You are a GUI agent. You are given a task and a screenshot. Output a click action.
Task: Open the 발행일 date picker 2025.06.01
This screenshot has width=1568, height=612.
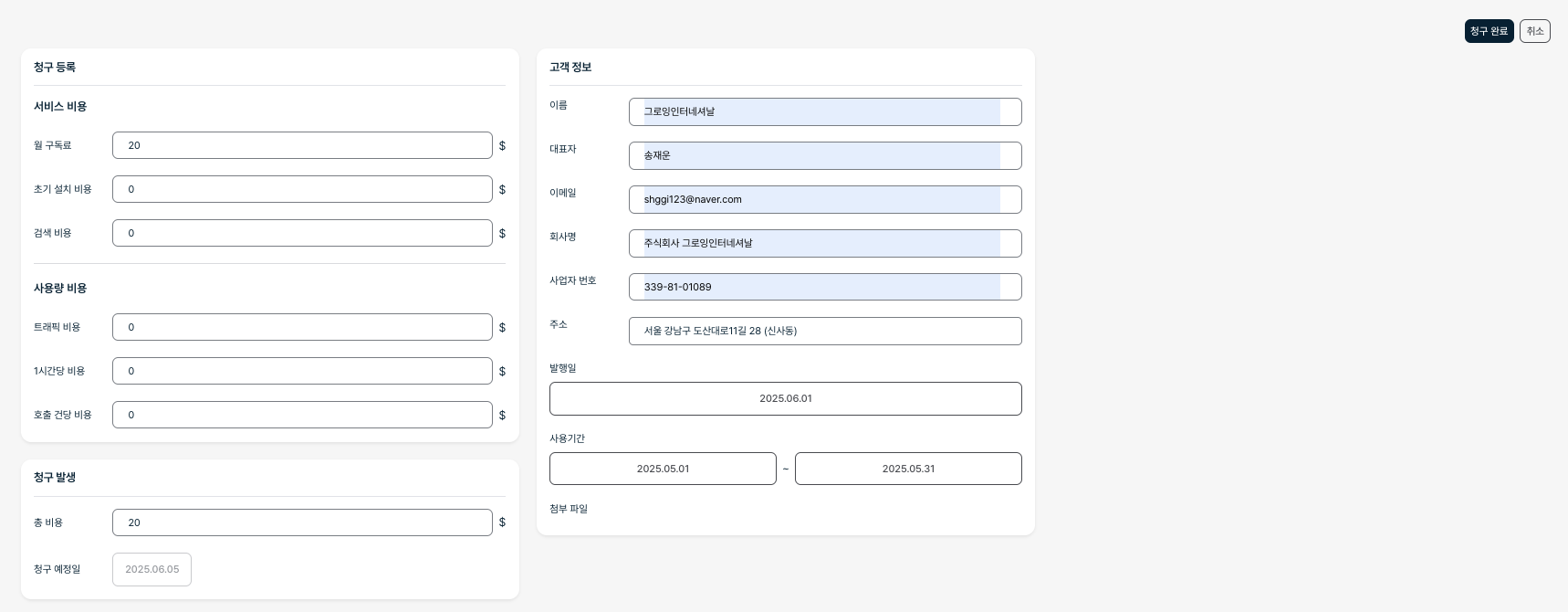click(x=786, y=398)
